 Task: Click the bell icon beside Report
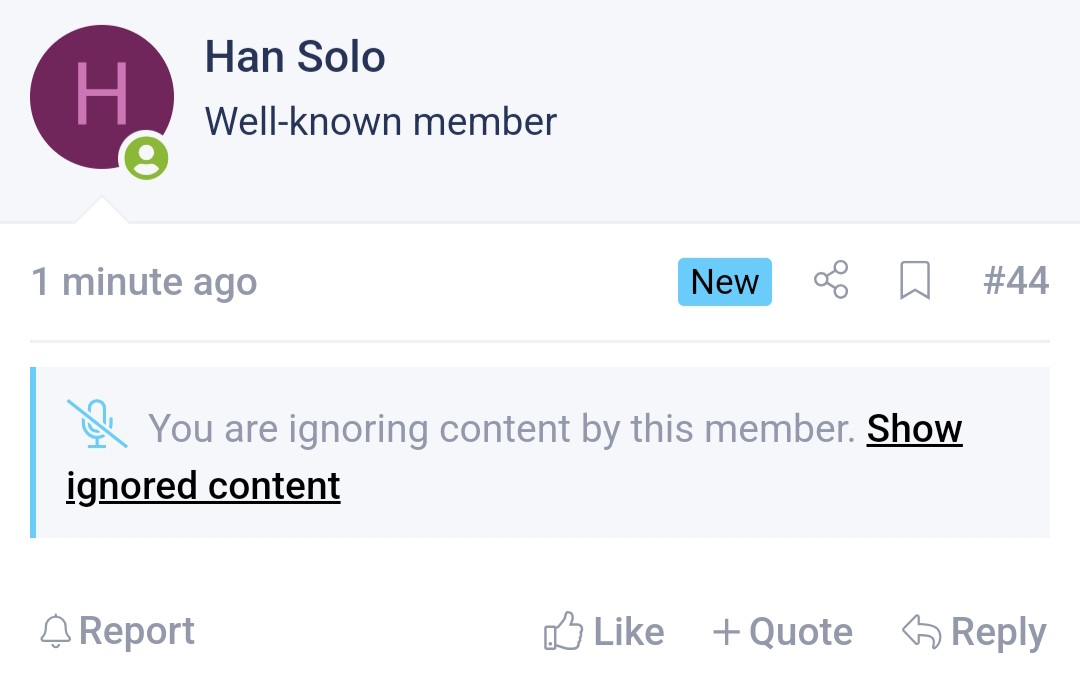[56, 631]
